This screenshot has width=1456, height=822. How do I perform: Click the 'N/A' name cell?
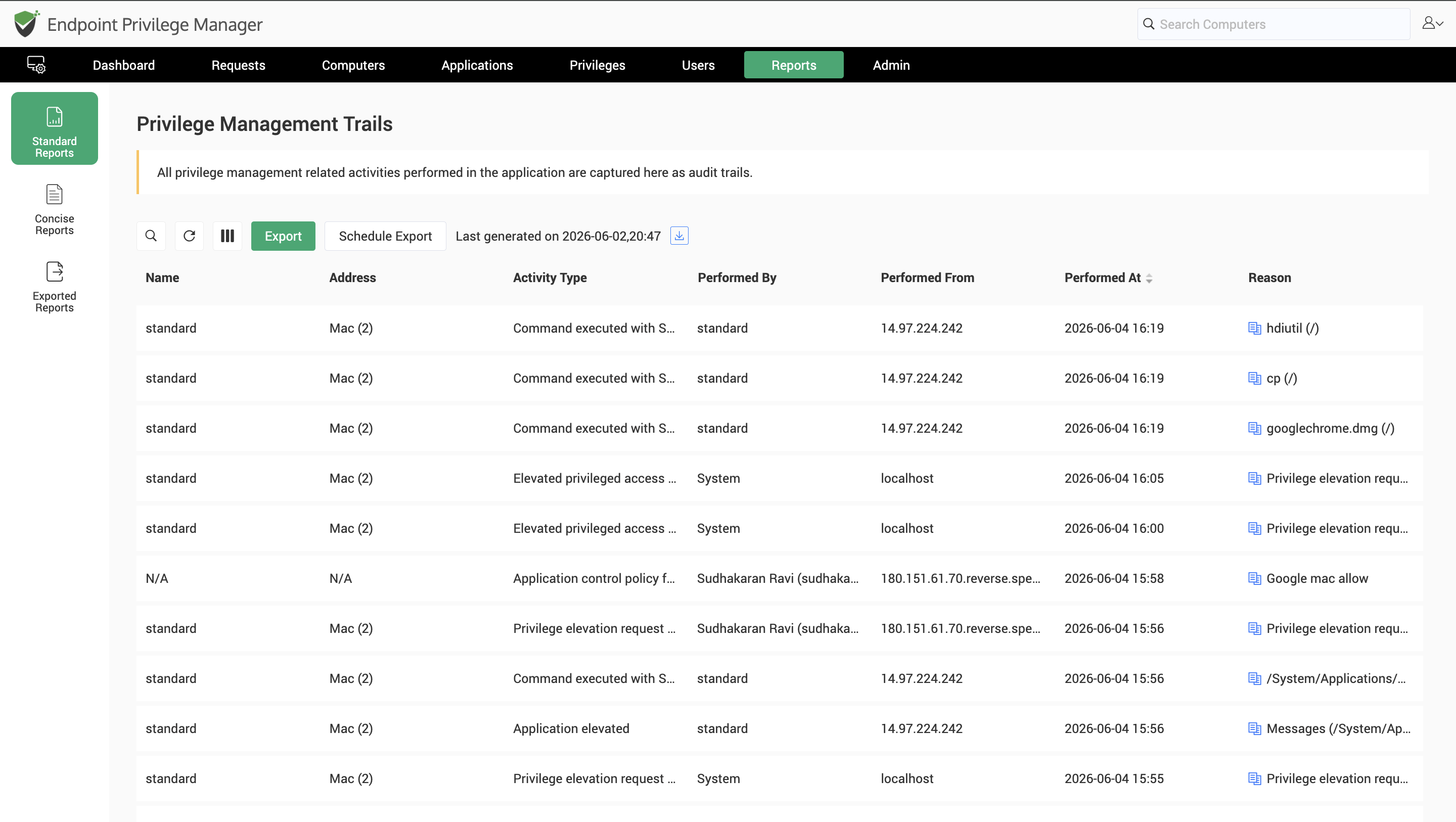(157, 578)
